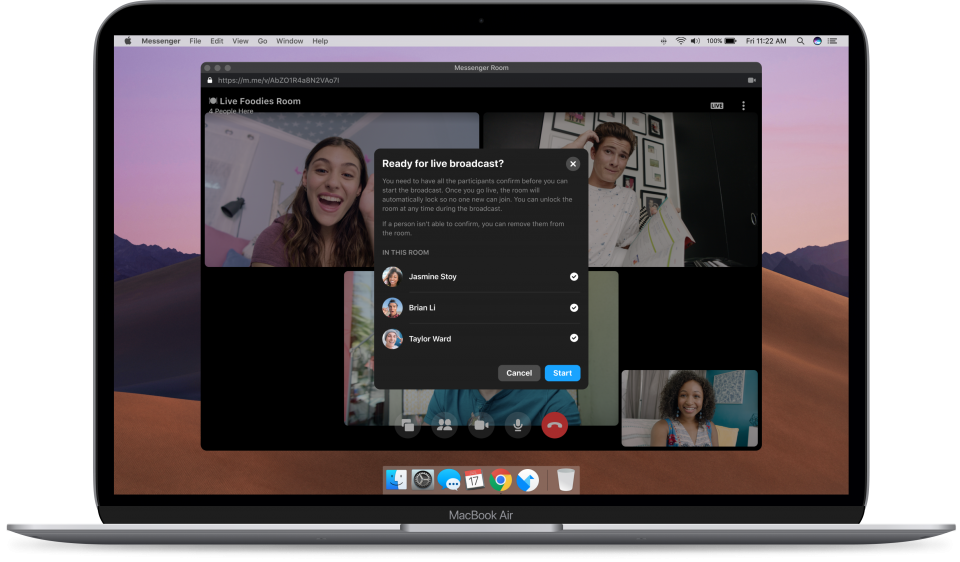Mute the microphone
This screenshot has height=562, width=960.
pos(518,425)
